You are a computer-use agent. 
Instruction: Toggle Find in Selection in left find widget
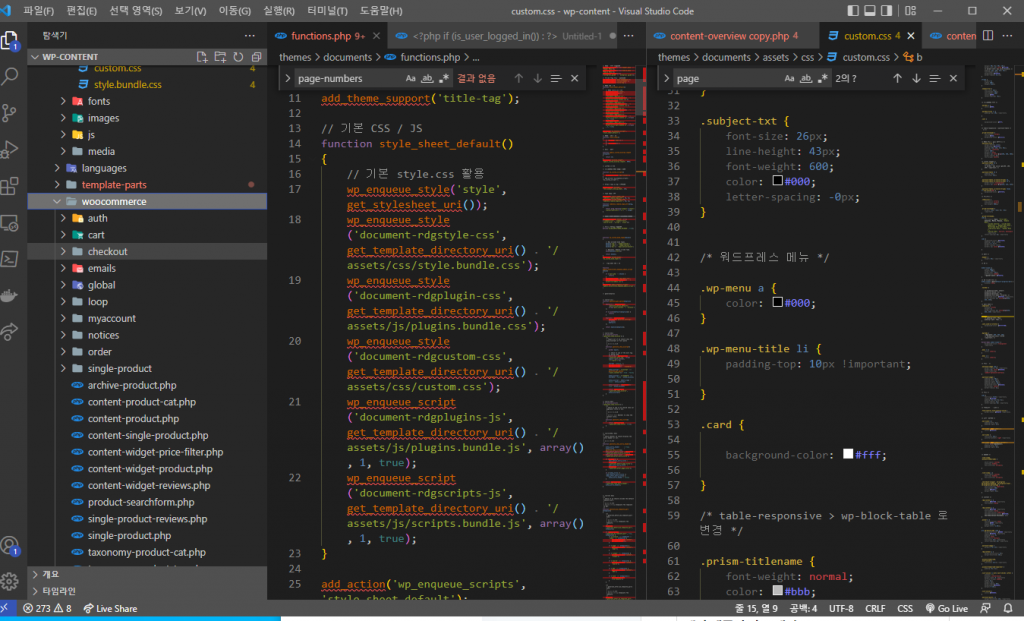pyautogui.click(x=556, y=78)
